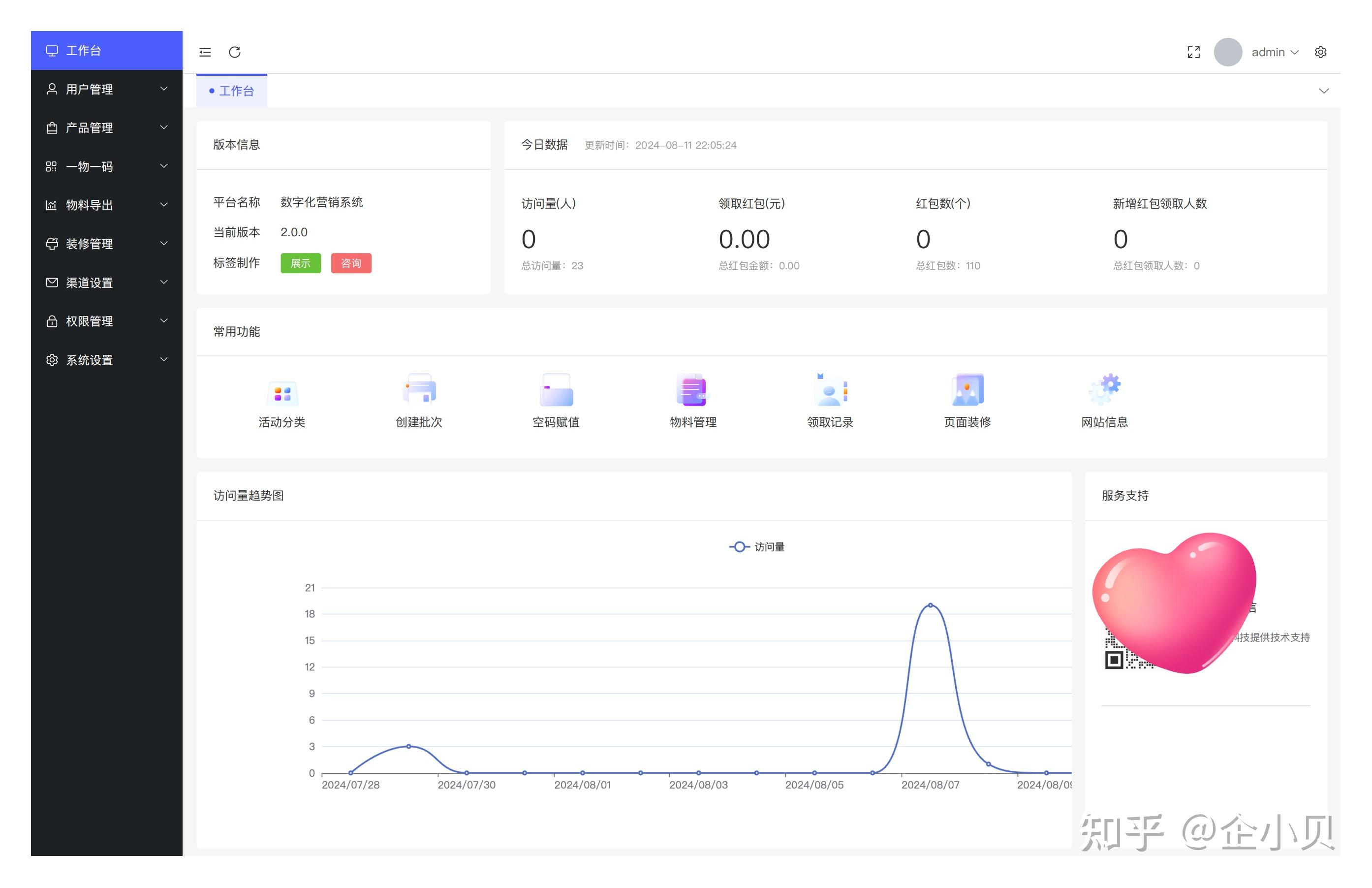Click the admin avatar circle
The width and height of the screenshot is (1372, 888).
1227,52
